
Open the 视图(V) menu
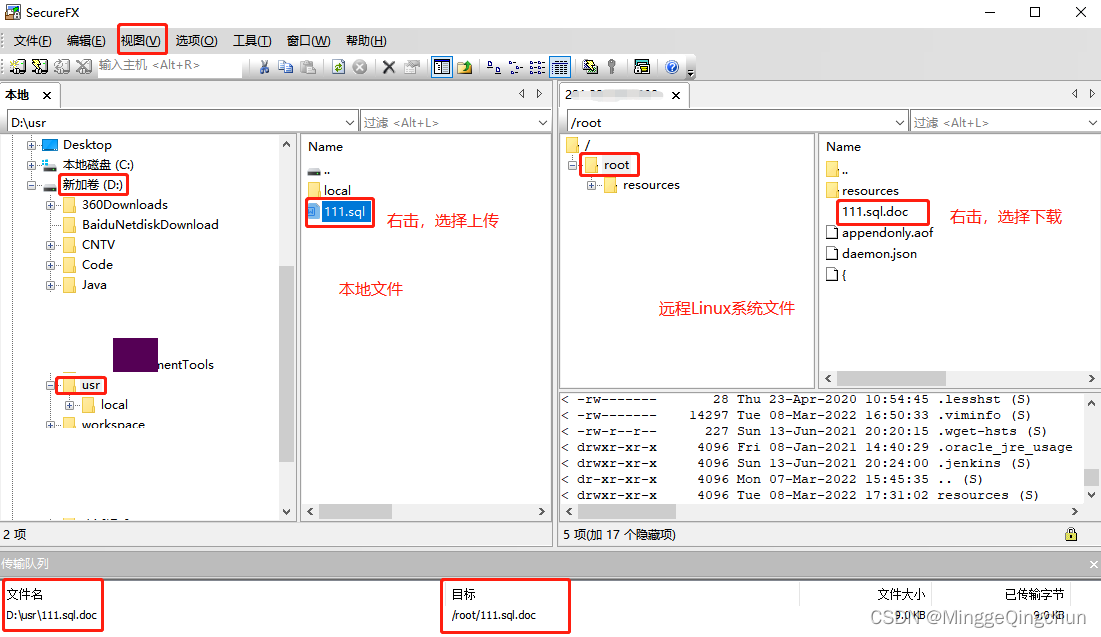click(140, 41)
